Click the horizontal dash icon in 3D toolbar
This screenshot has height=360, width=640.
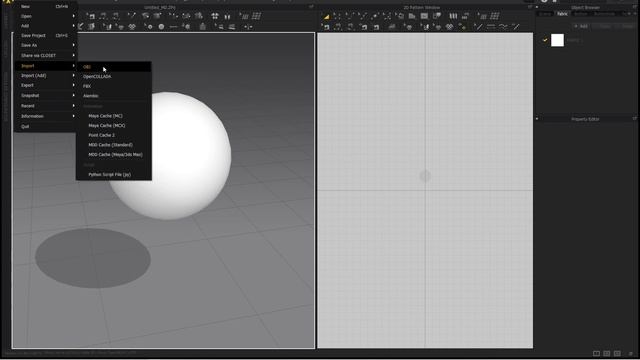tap(173, 27)
